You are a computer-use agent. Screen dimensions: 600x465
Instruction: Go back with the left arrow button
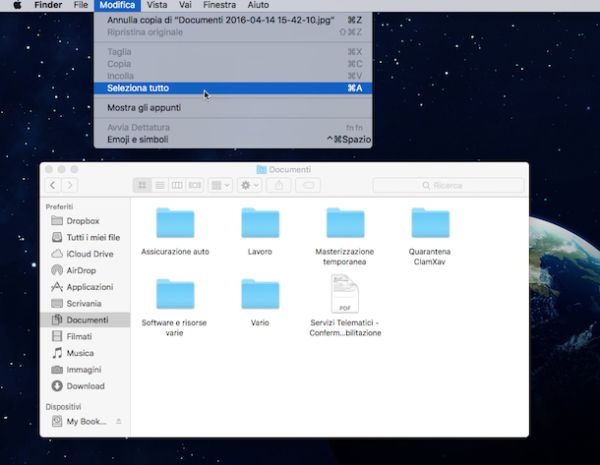pos(51,186)
